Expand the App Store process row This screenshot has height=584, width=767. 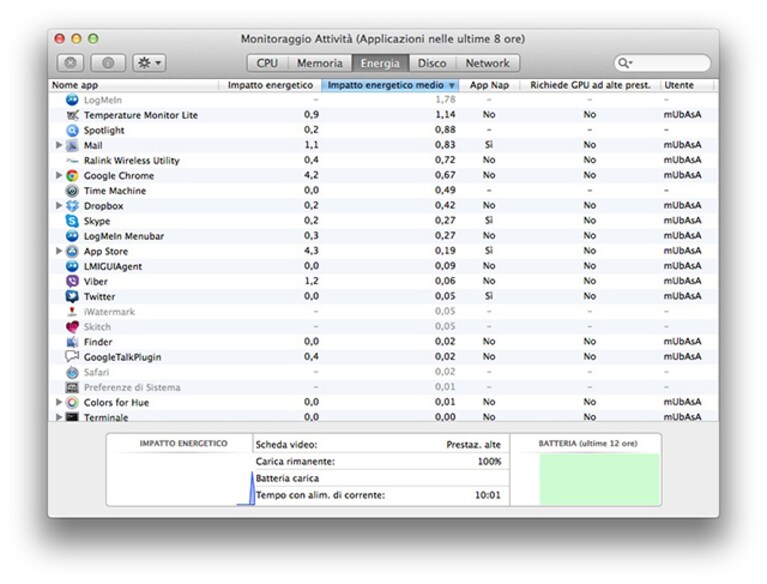click(x=59, y=251)
